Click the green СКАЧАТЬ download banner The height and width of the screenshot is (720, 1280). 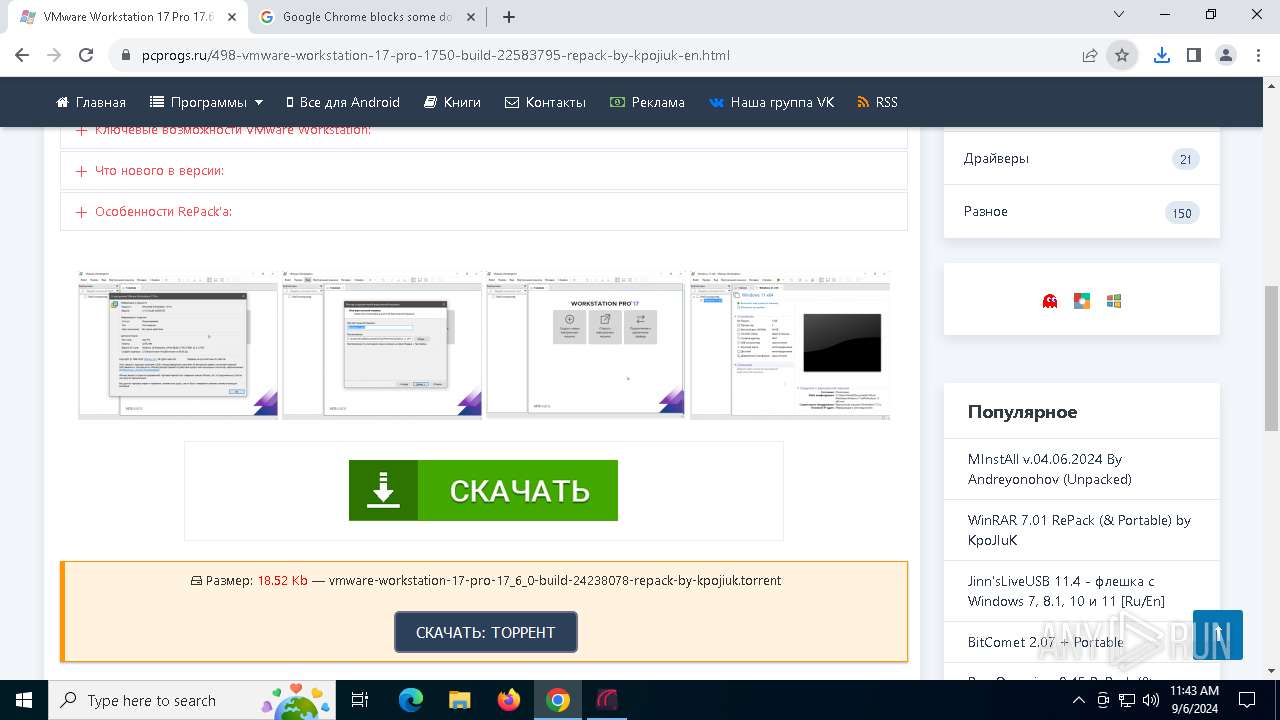[483, 490]
